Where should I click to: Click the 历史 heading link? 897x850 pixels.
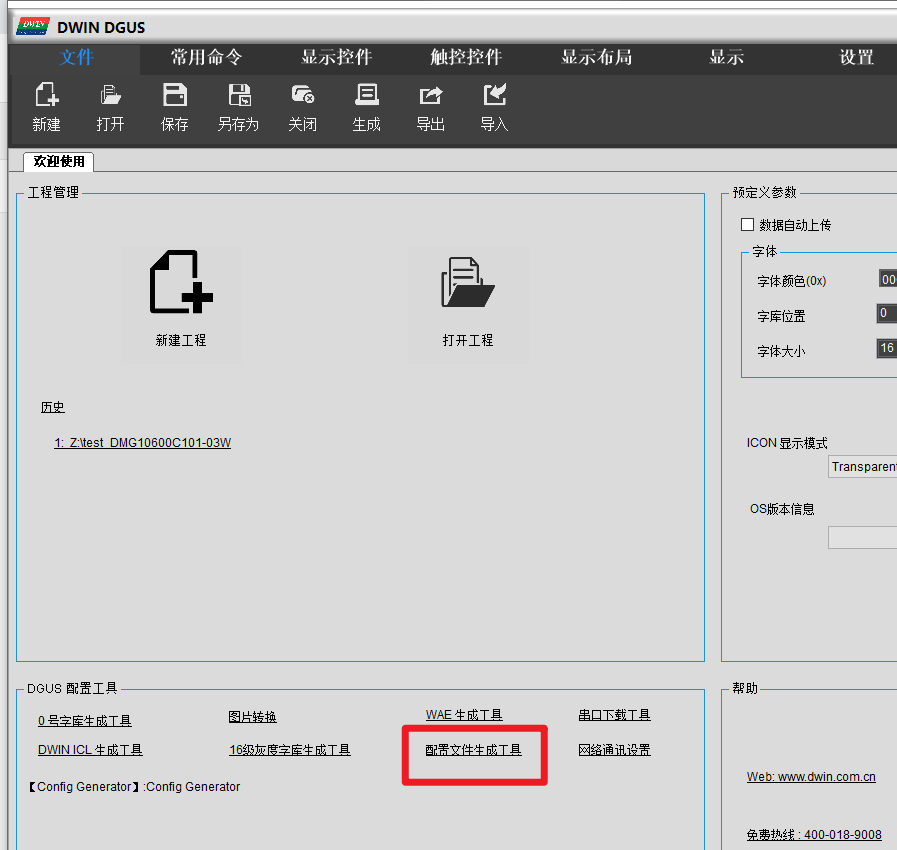point(53,407)
